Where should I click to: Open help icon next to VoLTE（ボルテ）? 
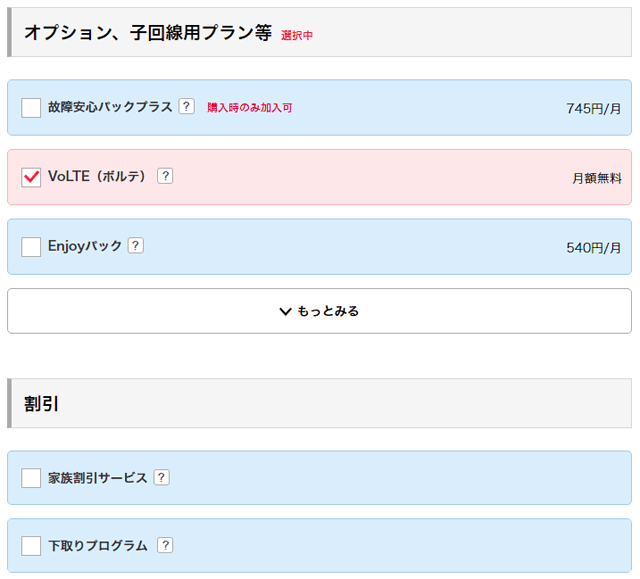coord(165,176)
